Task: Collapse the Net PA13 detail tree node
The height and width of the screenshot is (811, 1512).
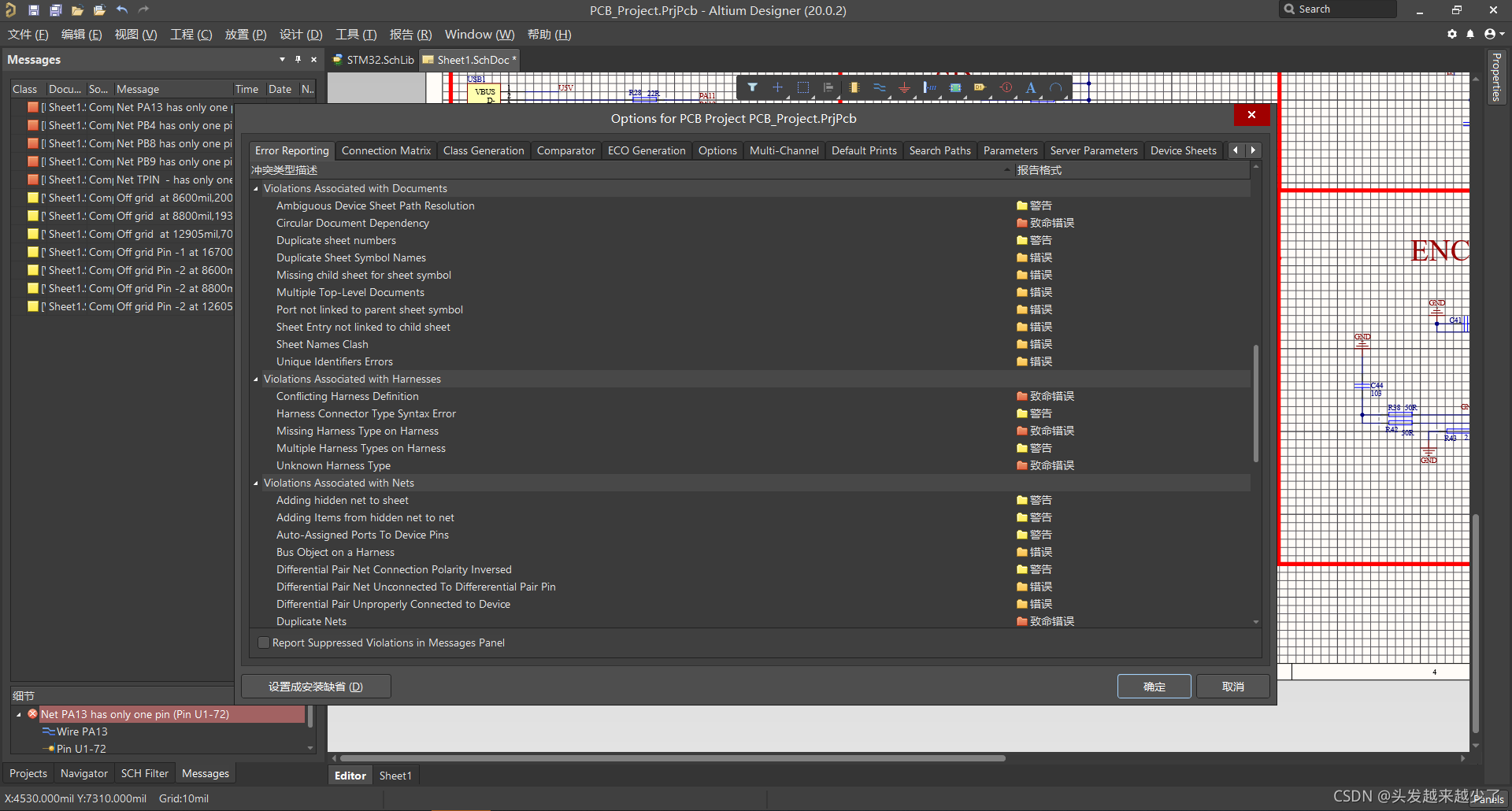Action: click(x=18, y=714)
